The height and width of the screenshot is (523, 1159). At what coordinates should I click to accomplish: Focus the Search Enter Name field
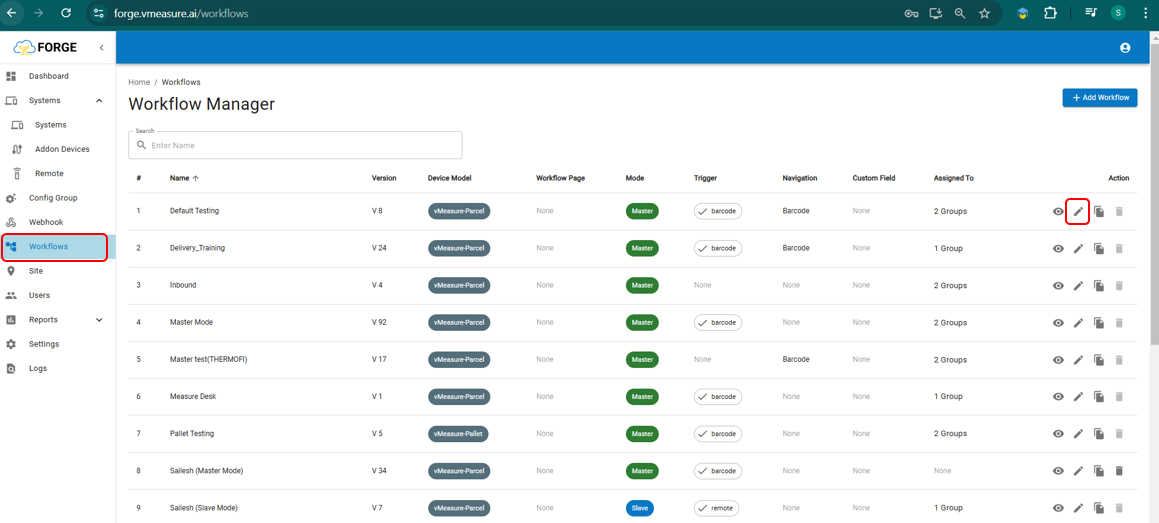295,146
